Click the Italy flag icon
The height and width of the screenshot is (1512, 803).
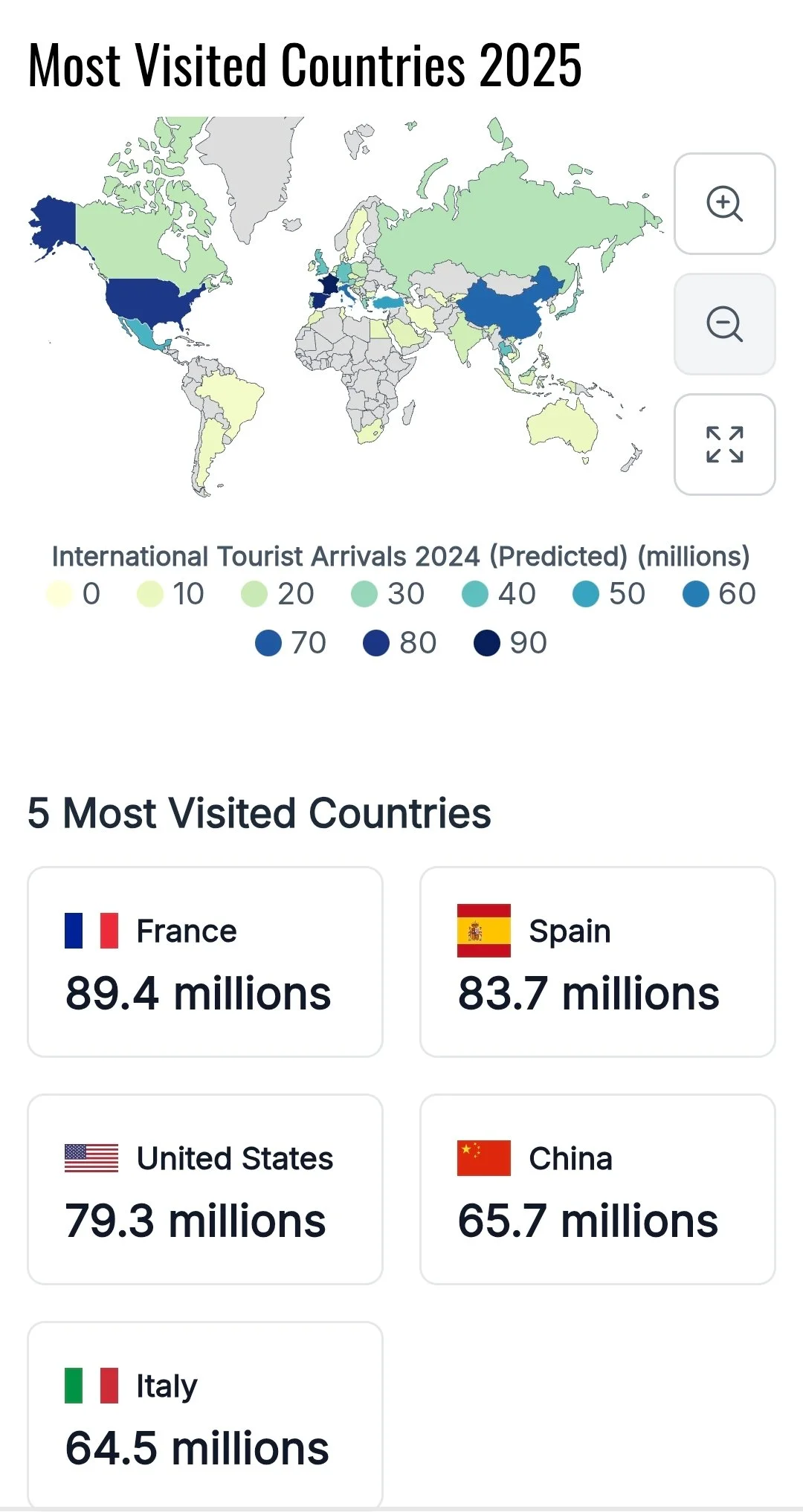[91, 1386]
